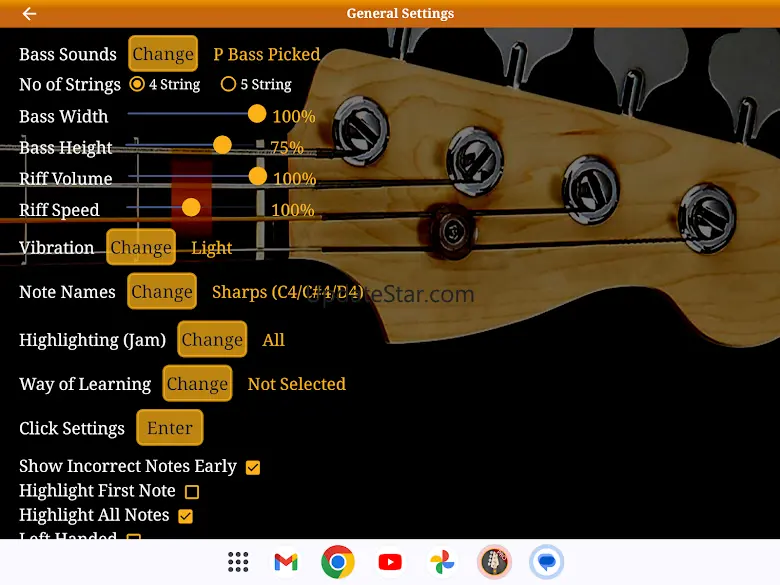Open Google Photos from the taskbar
Screen dimensions: 780x585
coord(442,562)
